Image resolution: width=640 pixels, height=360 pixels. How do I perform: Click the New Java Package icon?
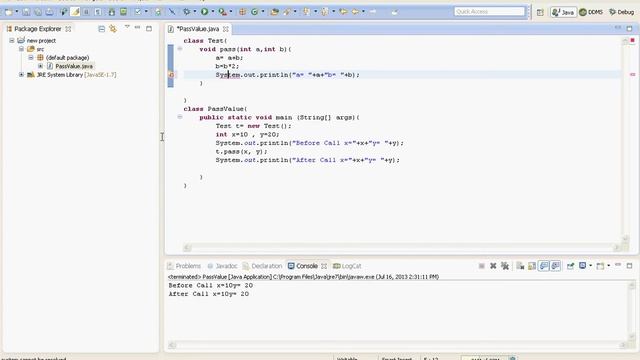242,12
